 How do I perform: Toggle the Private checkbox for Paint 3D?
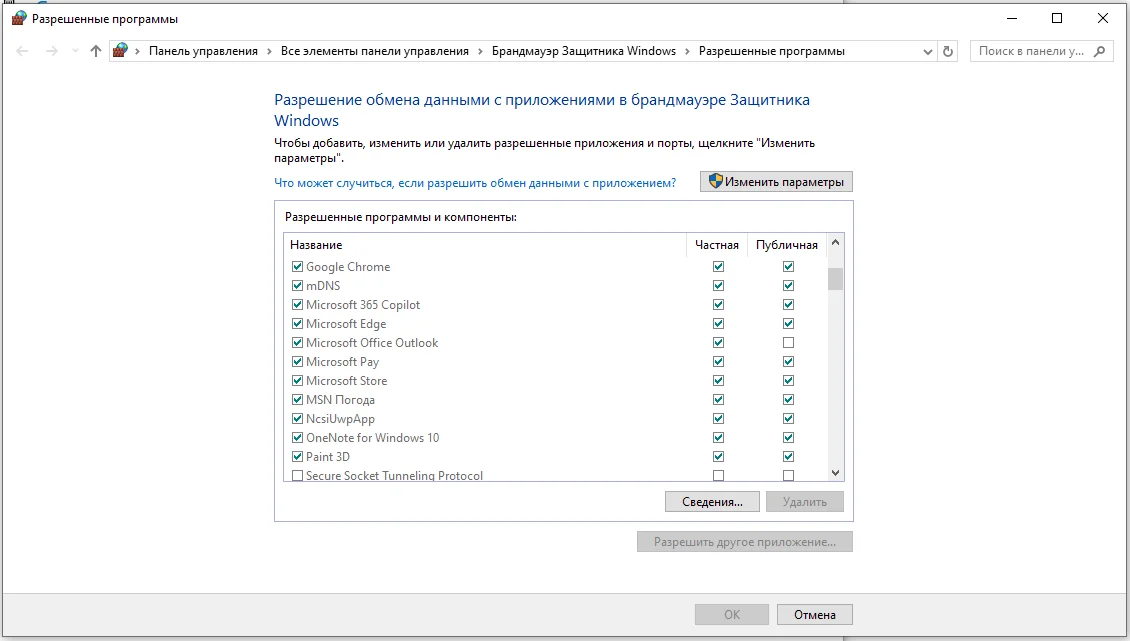click(x=718, y=457)
